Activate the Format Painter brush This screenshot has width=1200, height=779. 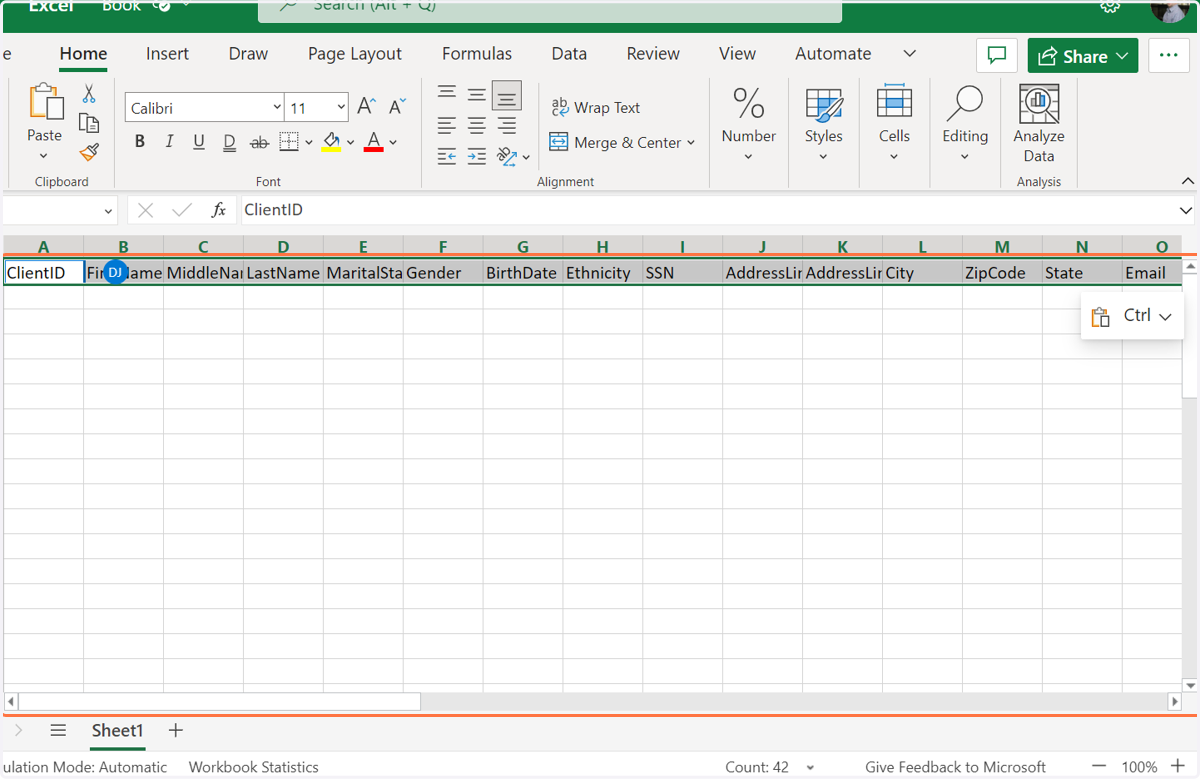pyautogui.click(x=89, y=152)
